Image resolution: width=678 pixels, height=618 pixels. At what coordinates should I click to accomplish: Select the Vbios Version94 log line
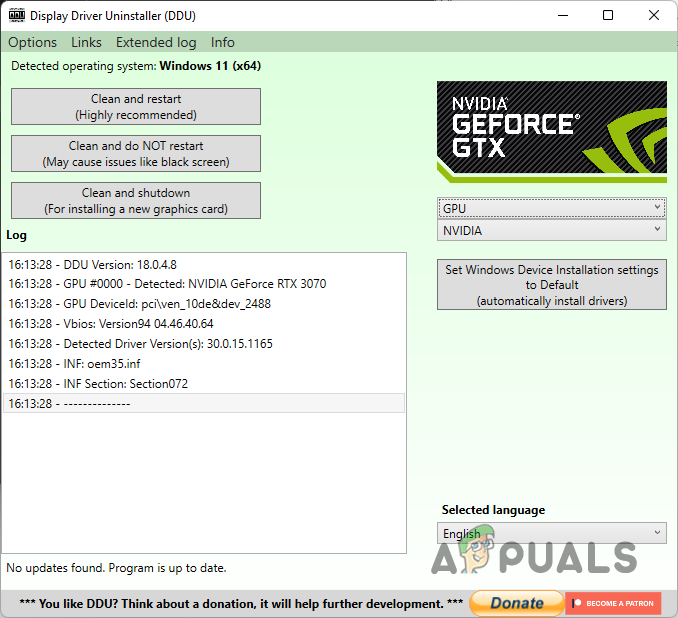[x=204, y=324]
